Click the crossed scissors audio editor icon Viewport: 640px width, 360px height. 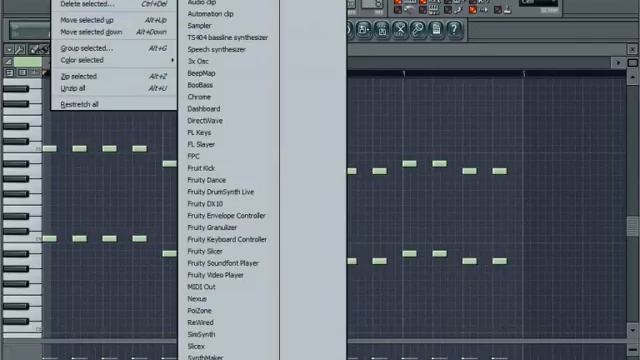[400, 29]
